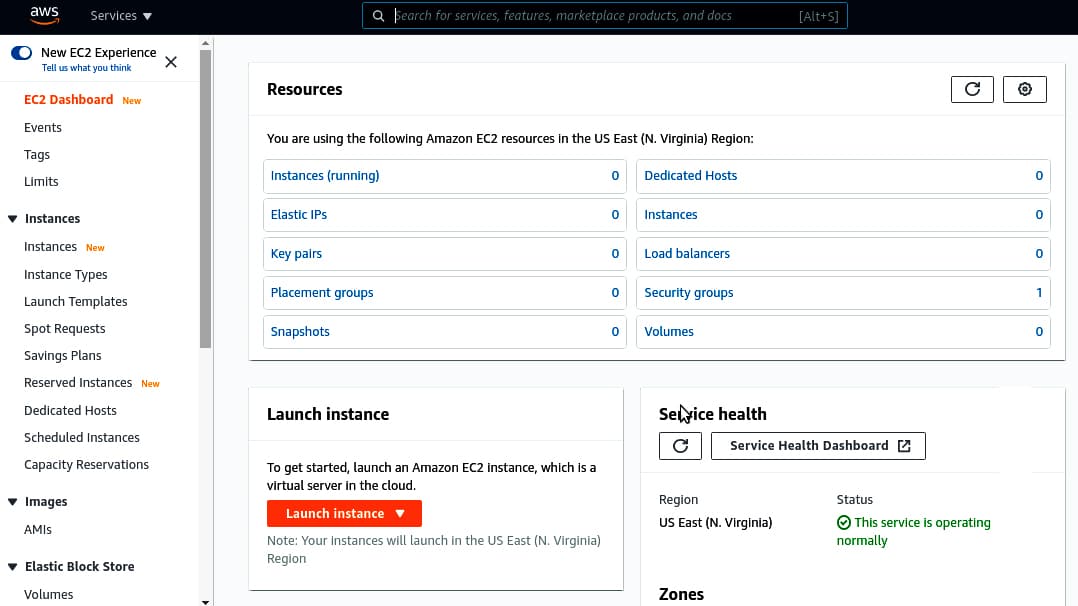Refresh the Service health panel
This screenshot has height=606, width=1078.
tap(680, 446)
